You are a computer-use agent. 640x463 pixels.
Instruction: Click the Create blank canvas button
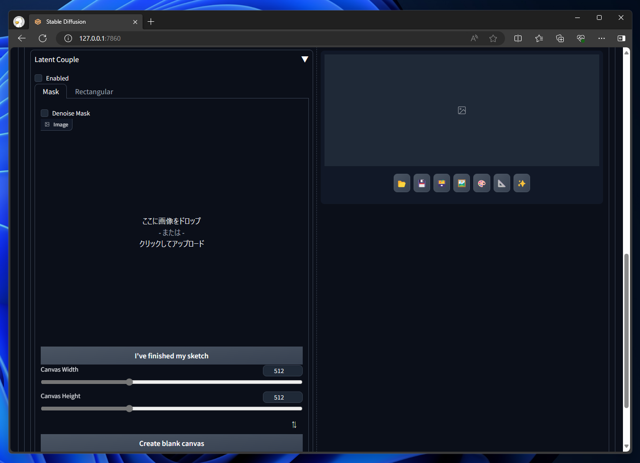coord(171,443)
